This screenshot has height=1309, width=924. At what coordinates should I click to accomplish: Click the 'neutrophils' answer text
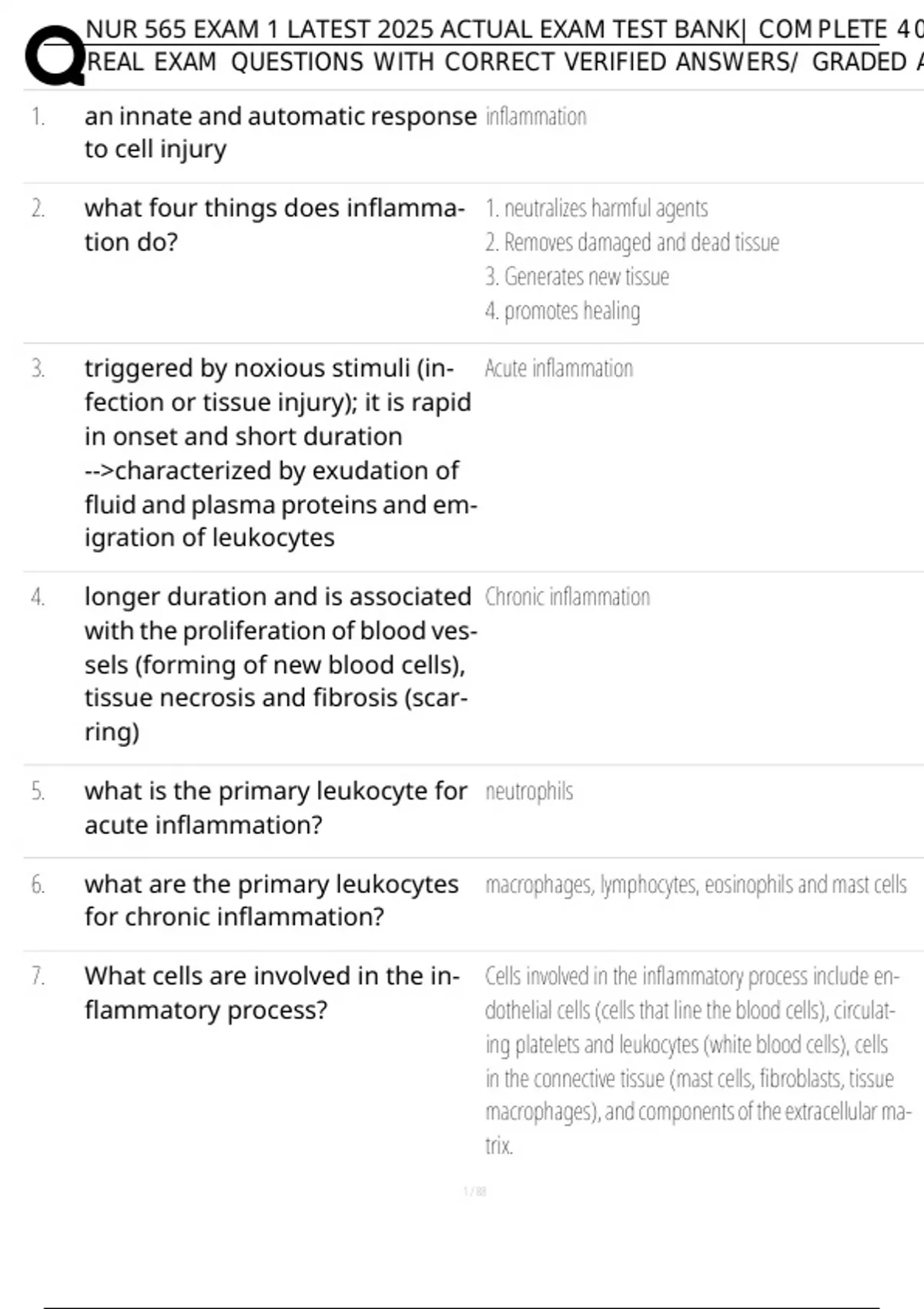tap(529, 792)
